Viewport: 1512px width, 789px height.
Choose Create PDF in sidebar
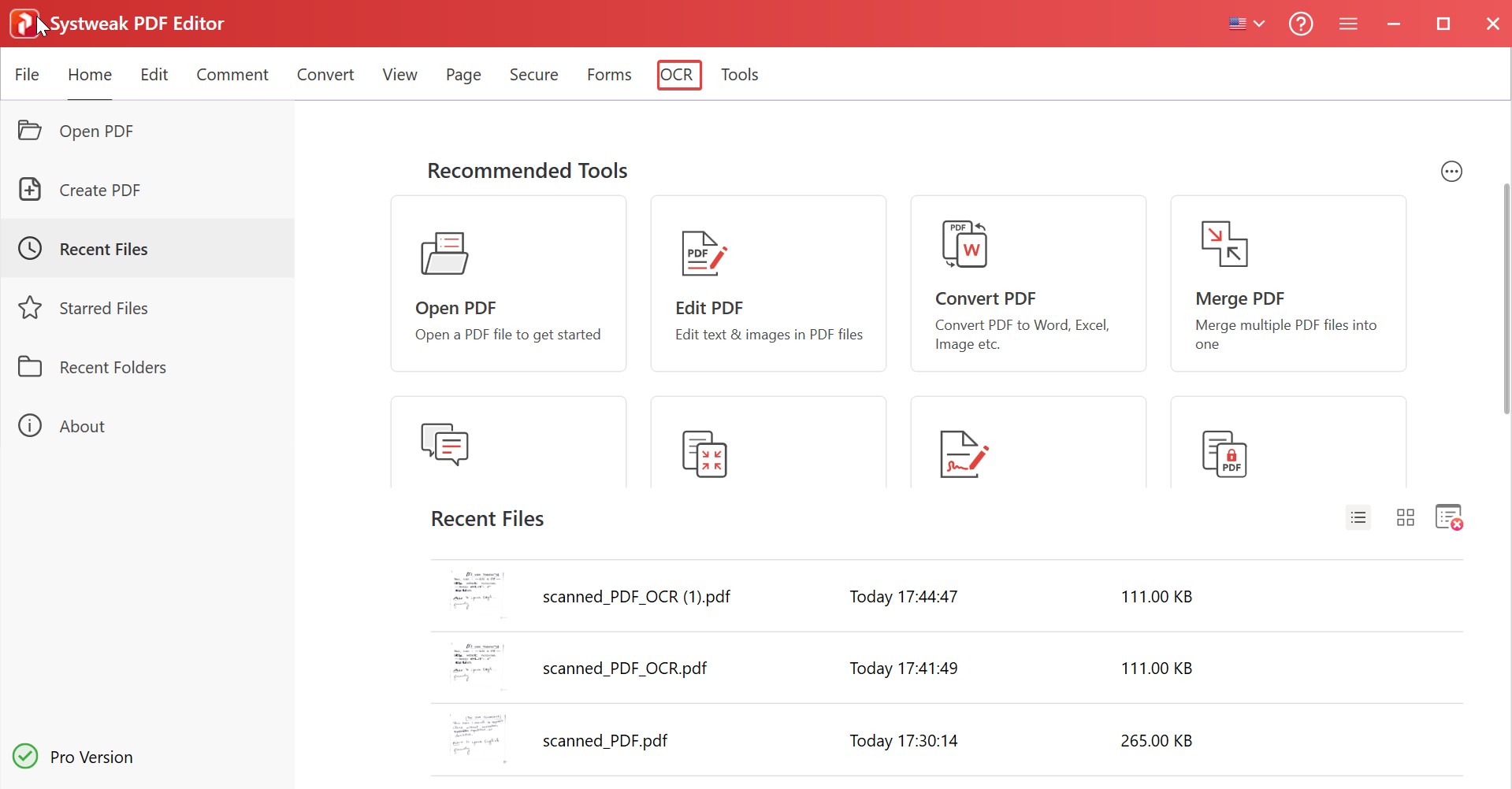tap(99, 190)
